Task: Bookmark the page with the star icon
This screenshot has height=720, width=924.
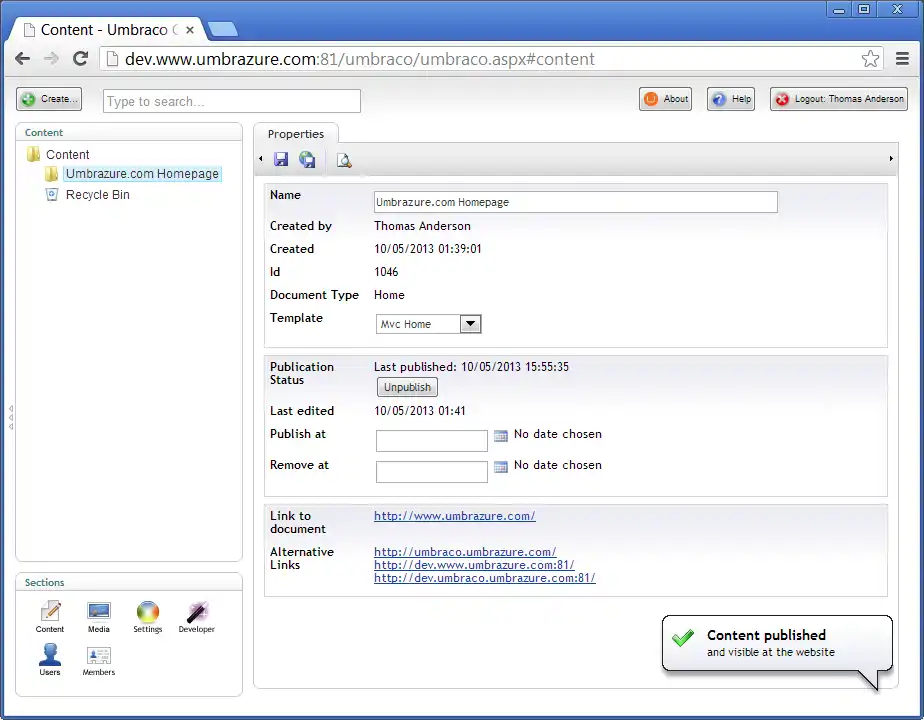Action: click(x=870, y=58)
